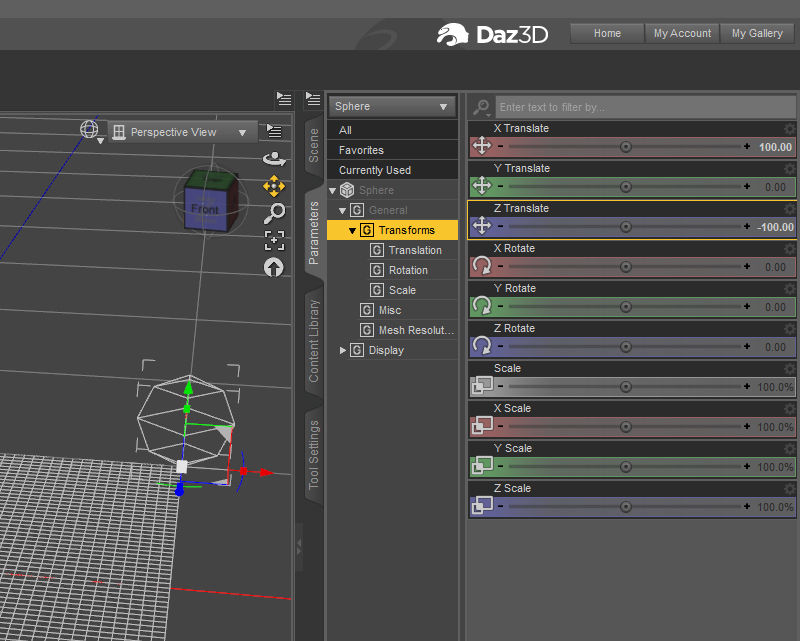
Task: Collapse the Transforms group arrow
Action: point(353,230)
